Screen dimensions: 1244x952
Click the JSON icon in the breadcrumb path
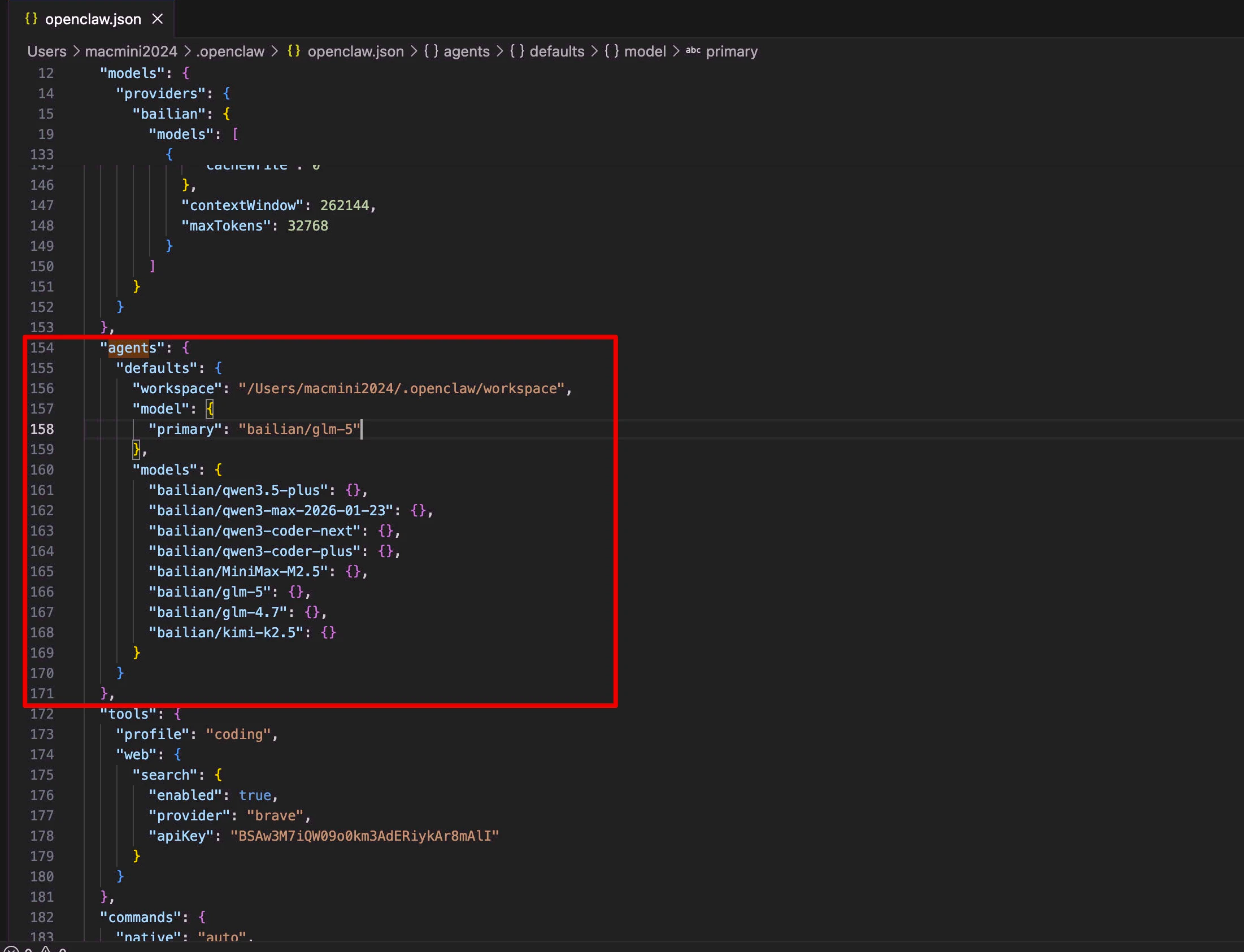pos(293,51)
